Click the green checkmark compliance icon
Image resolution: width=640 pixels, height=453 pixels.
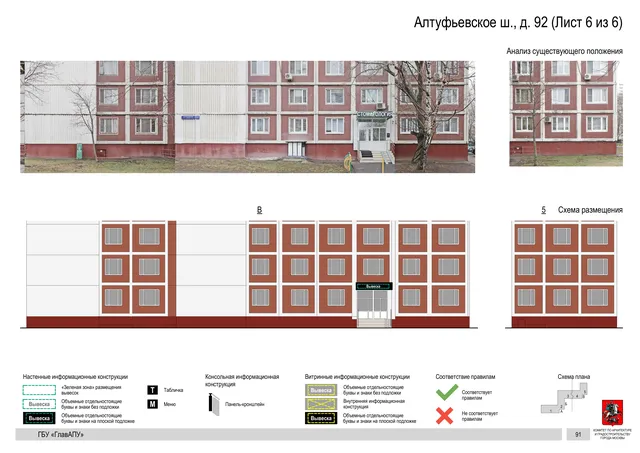[447, 392]
